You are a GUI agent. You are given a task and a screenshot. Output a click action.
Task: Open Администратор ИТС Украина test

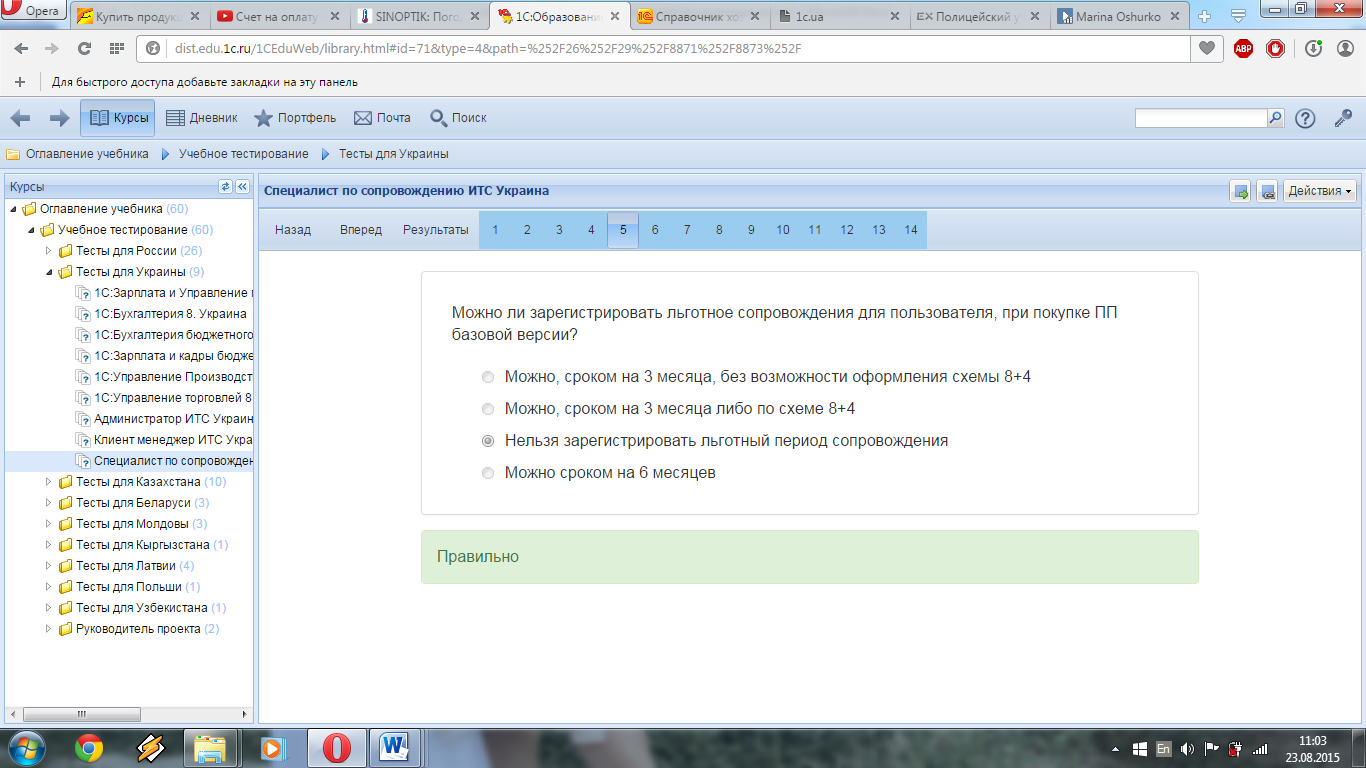(173, 419)
